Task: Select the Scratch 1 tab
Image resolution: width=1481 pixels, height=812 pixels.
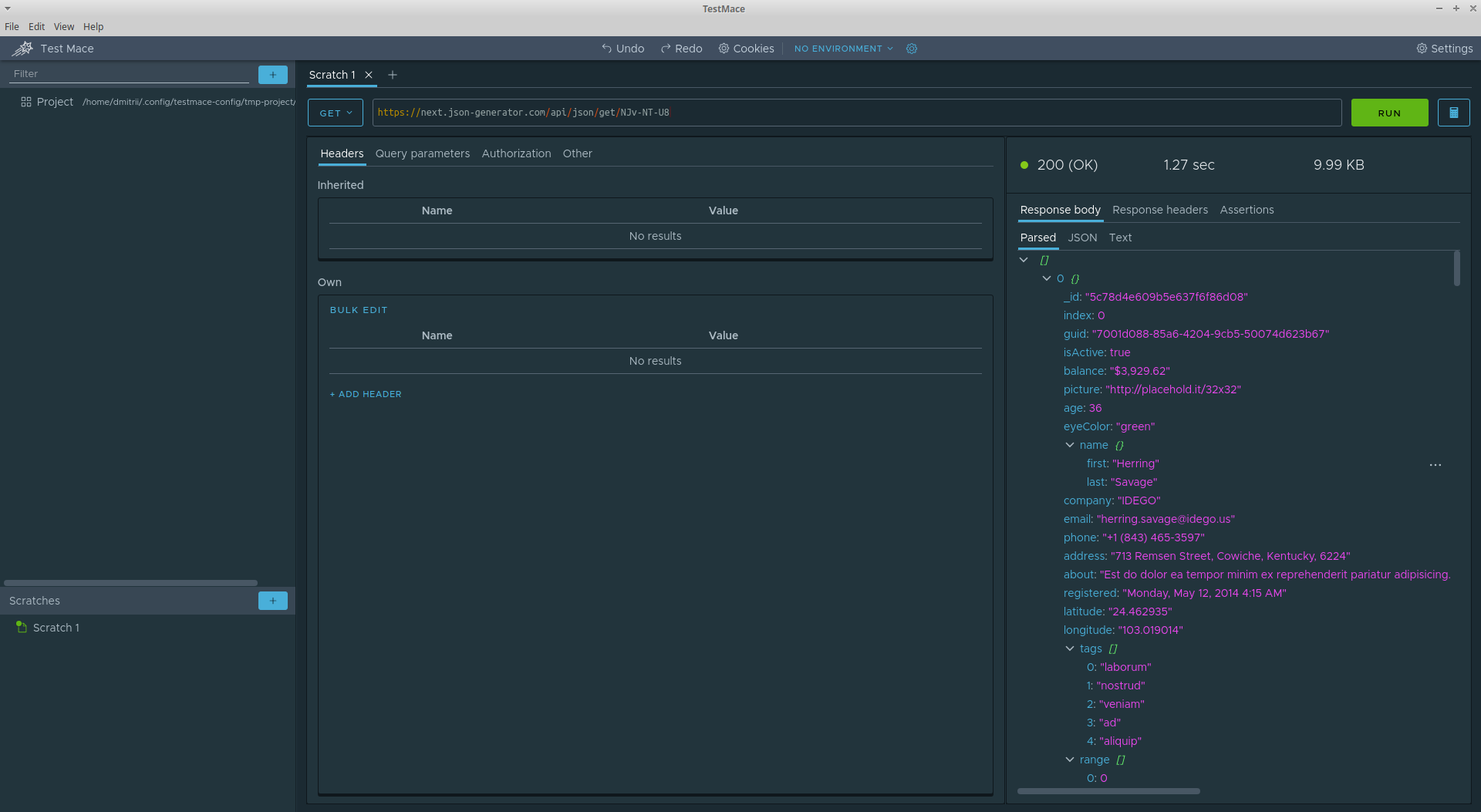Action: click(332, 75)
